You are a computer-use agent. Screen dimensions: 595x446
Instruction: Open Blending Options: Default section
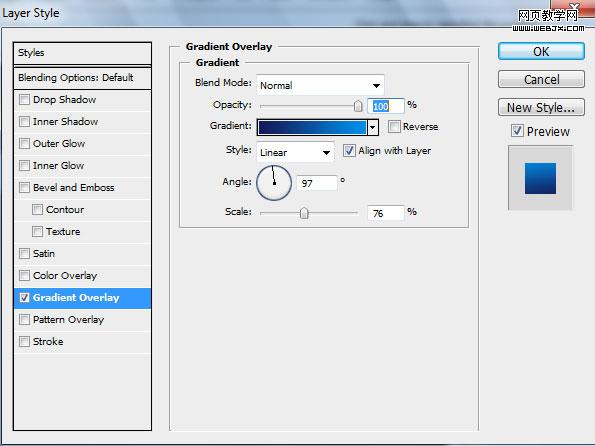(x=82, y=78)
